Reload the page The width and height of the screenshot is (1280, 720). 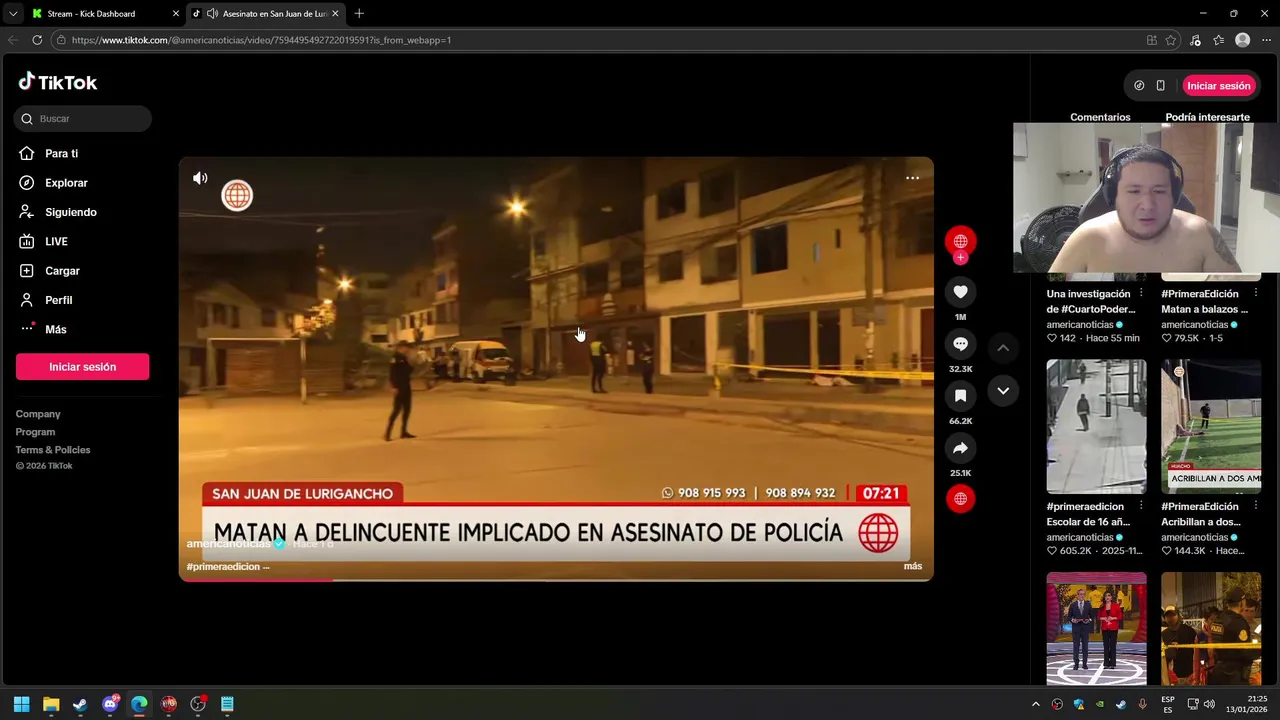tap(37, 40)
